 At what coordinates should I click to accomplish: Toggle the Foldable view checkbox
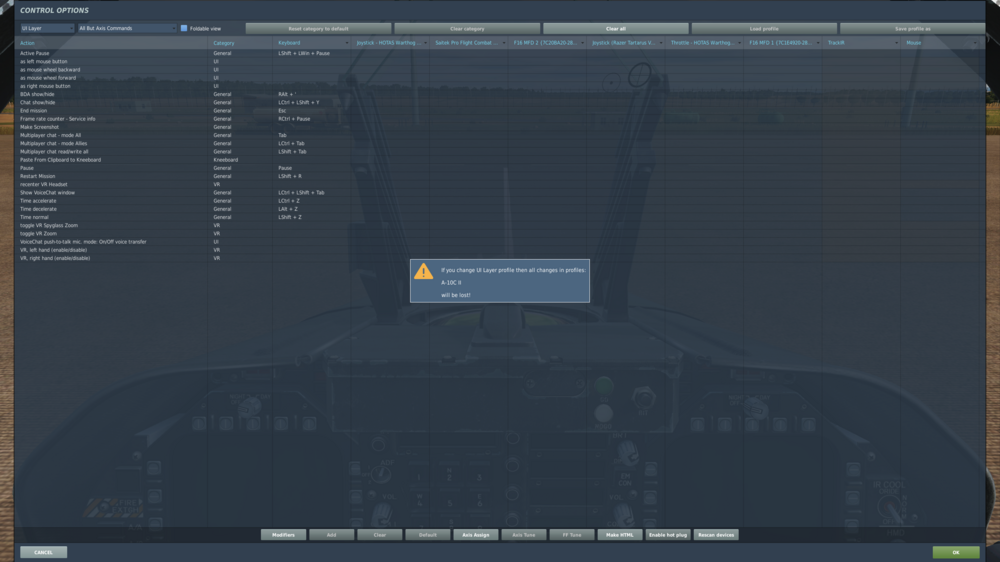pyautogui.click(x=184, y=28)
